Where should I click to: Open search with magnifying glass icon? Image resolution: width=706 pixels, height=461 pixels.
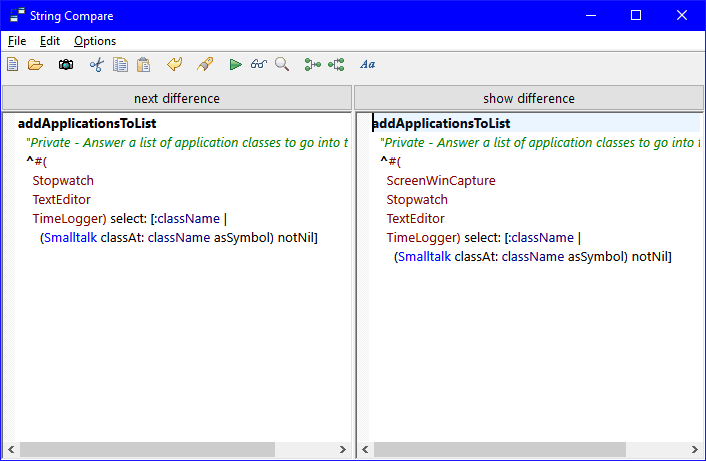click(282, 65)
